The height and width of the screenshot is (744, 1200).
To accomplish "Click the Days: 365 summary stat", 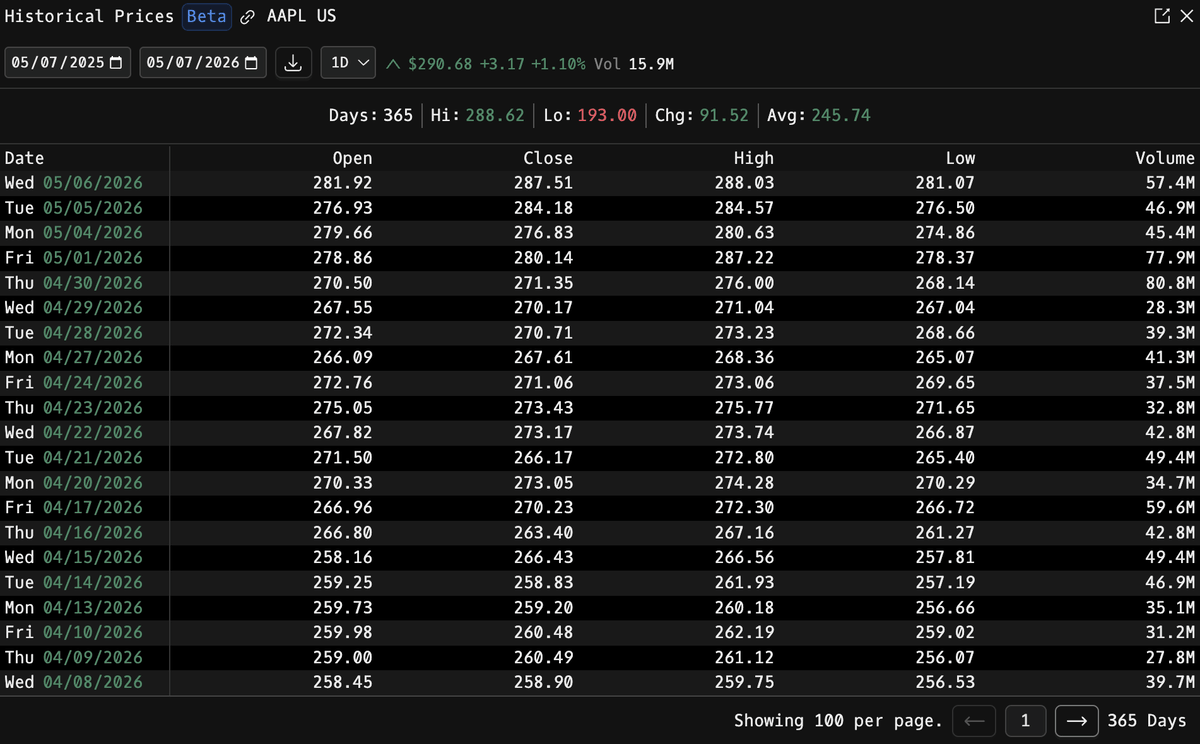I will (371, 115).
